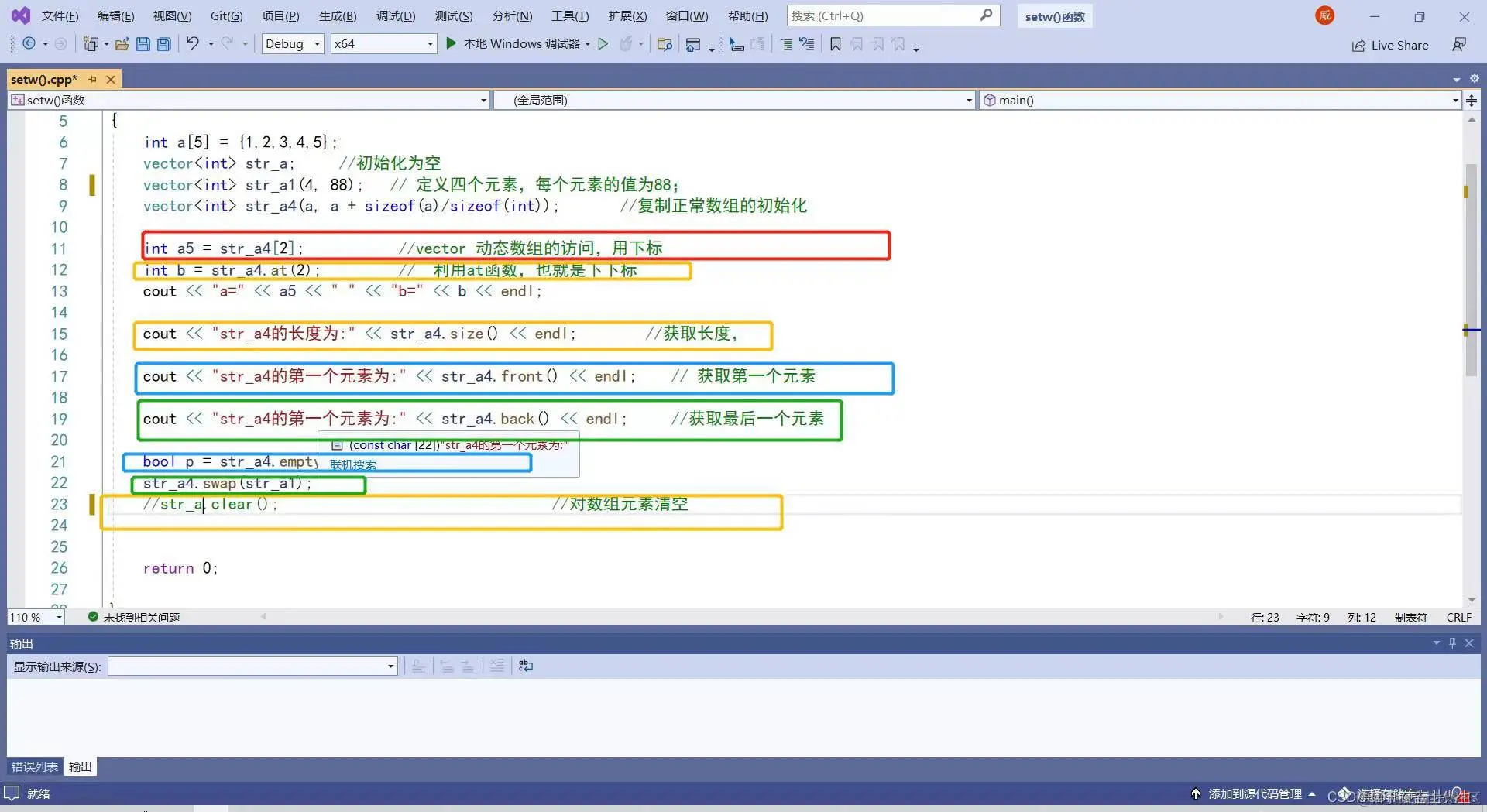This screenshot has height=812, width=1487.
Task: Save the current file with single disk icon
Action: click(143, 44)
